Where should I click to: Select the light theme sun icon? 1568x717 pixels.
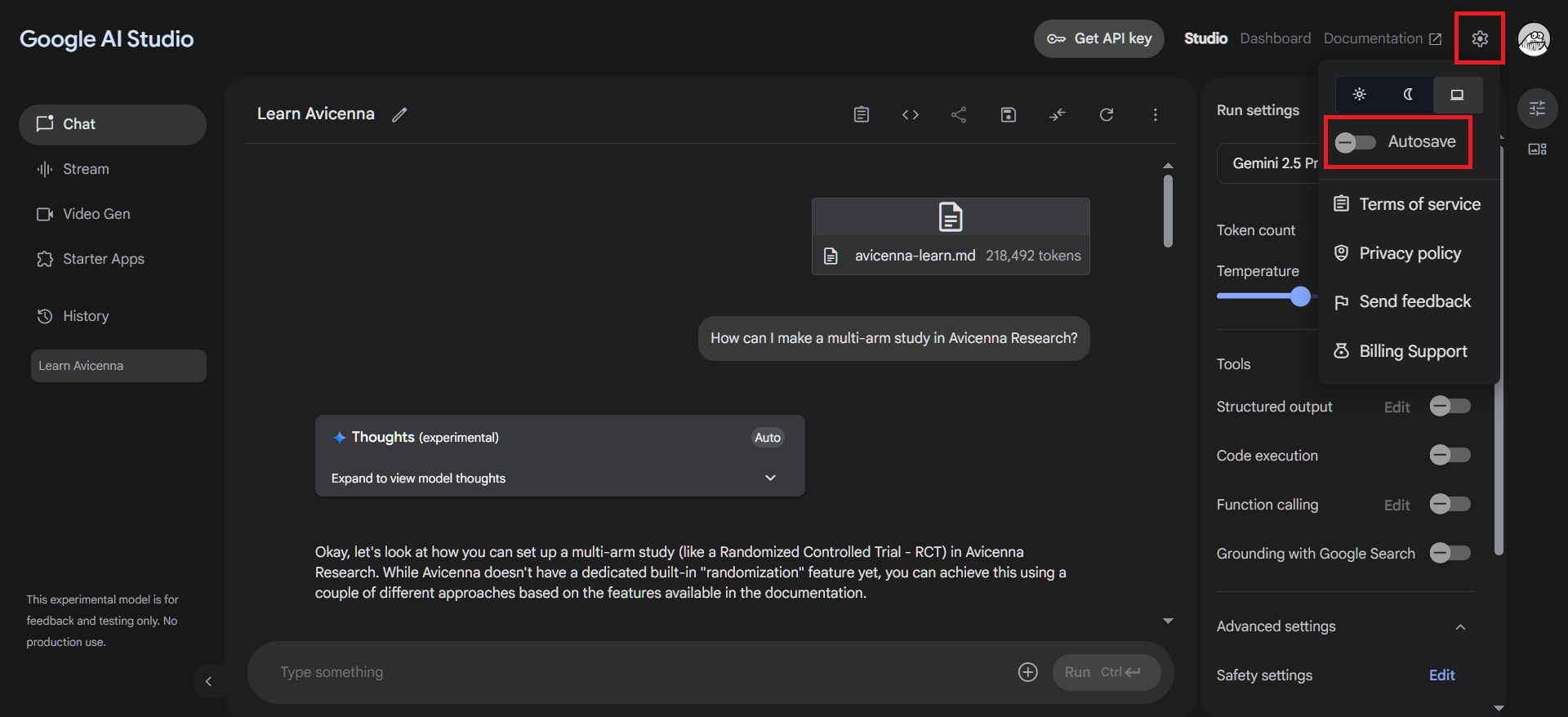tap(1359, 95)
